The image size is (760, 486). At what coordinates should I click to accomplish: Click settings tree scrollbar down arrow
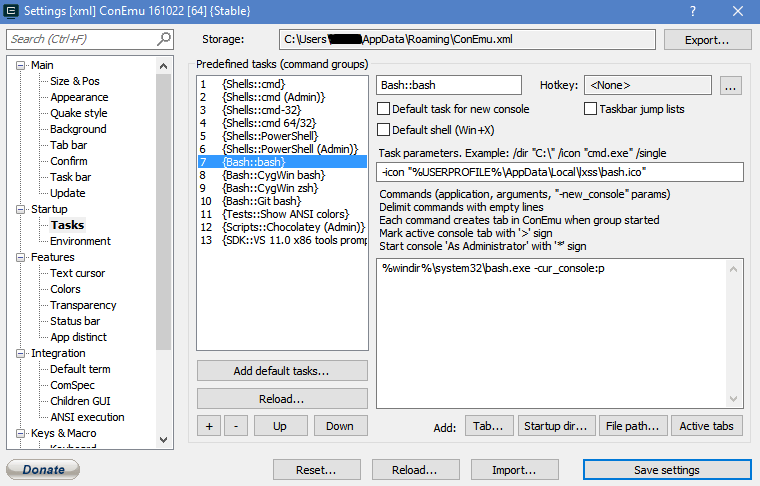point(163,439)
